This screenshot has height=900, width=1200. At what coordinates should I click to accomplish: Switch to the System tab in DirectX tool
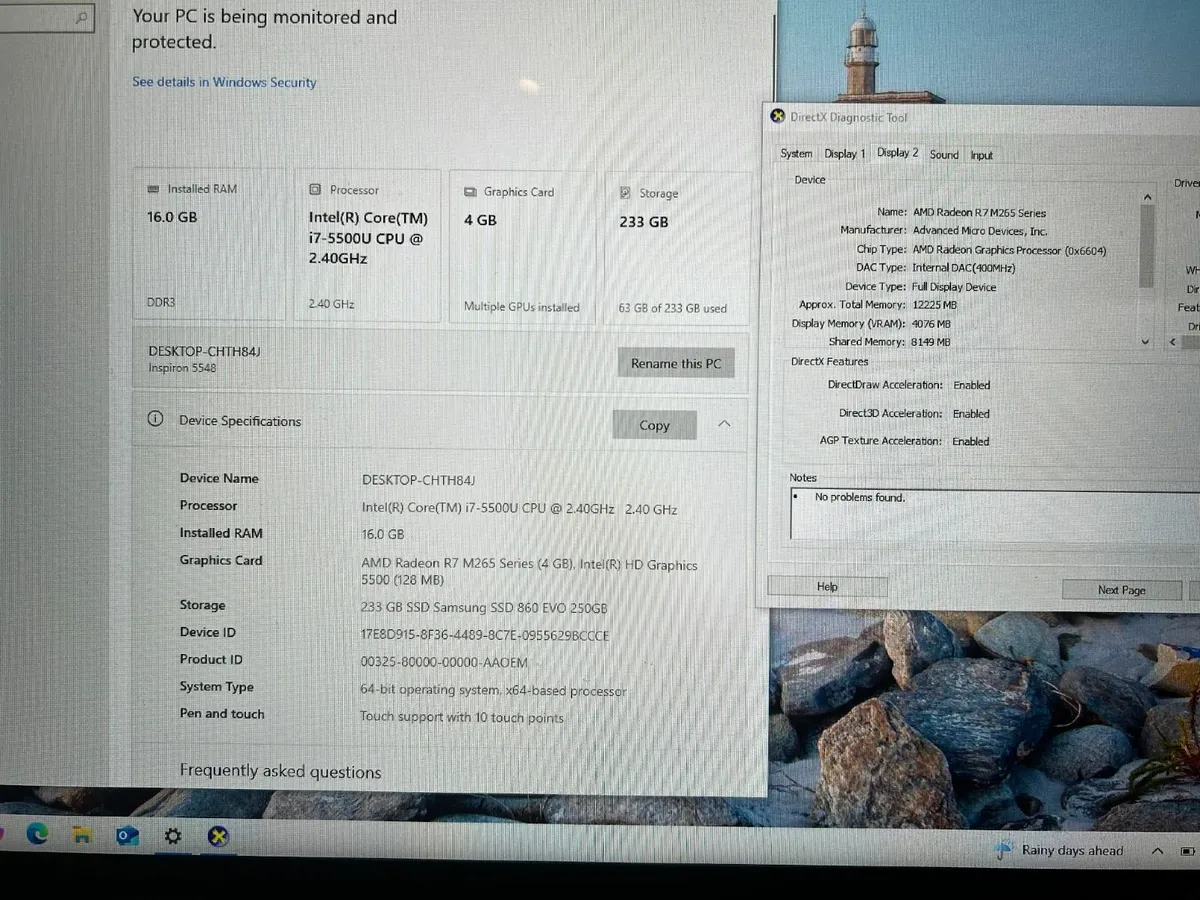click(796, 153)
